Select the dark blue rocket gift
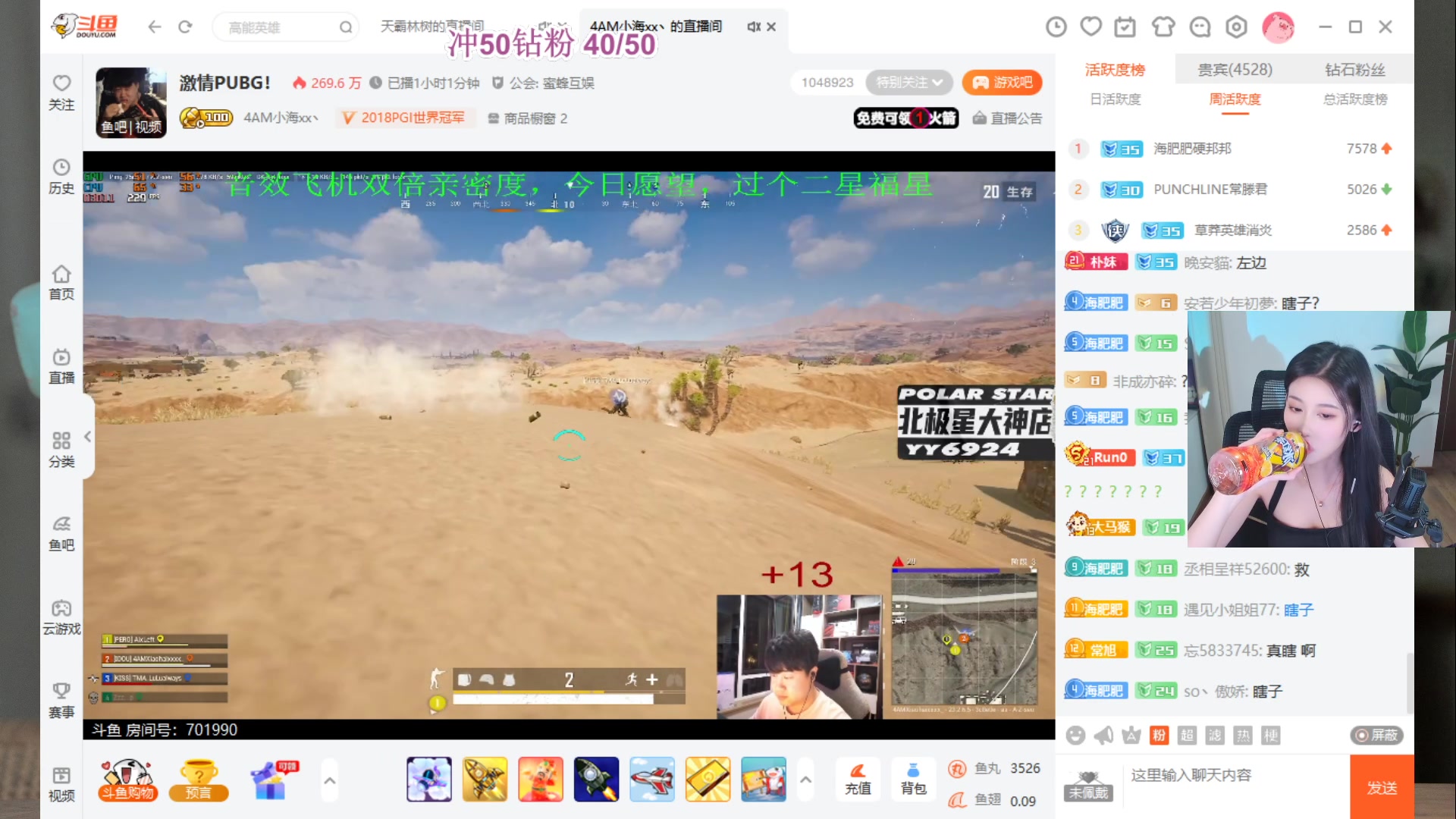 click(596, 779)
